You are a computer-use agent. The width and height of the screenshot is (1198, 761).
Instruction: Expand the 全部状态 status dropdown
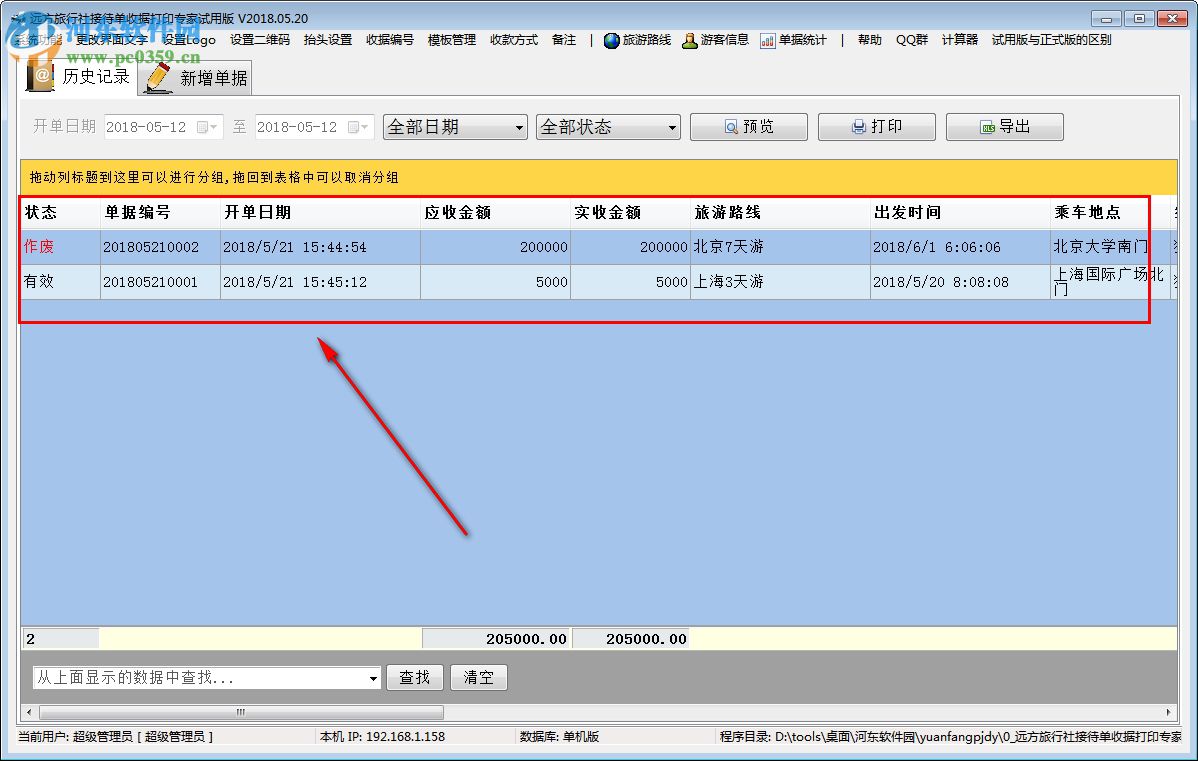[672, 127]
